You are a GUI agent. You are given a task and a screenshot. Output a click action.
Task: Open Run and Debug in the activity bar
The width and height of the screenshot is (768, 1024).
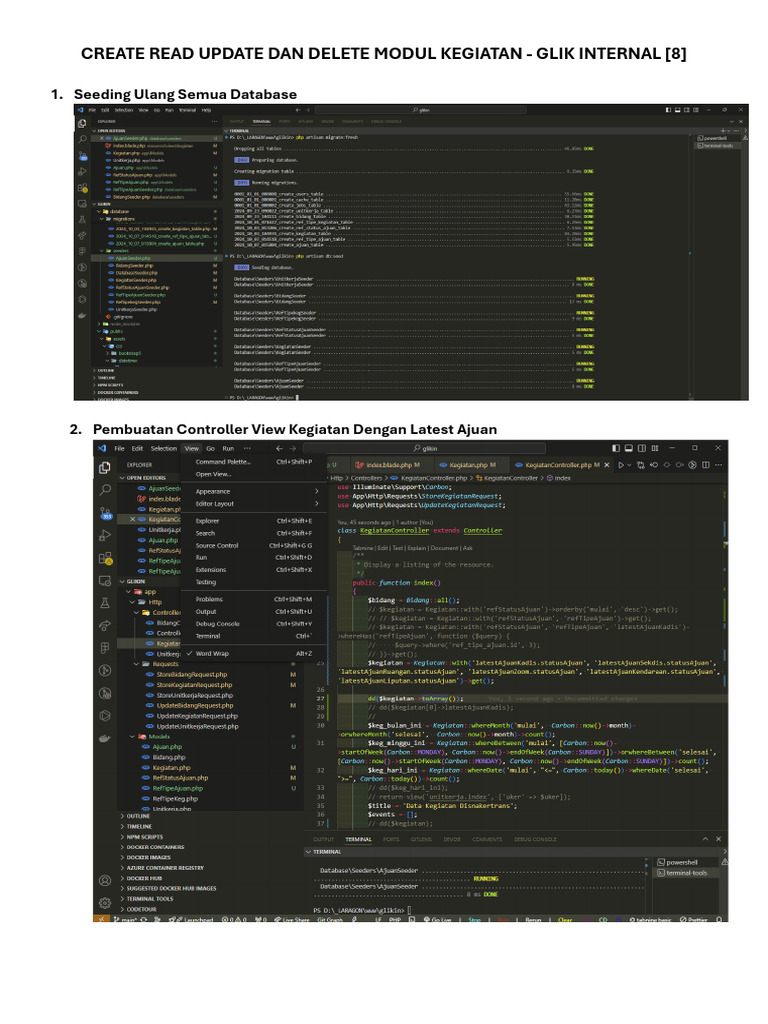pyautogui.click(x=104, y=538)
